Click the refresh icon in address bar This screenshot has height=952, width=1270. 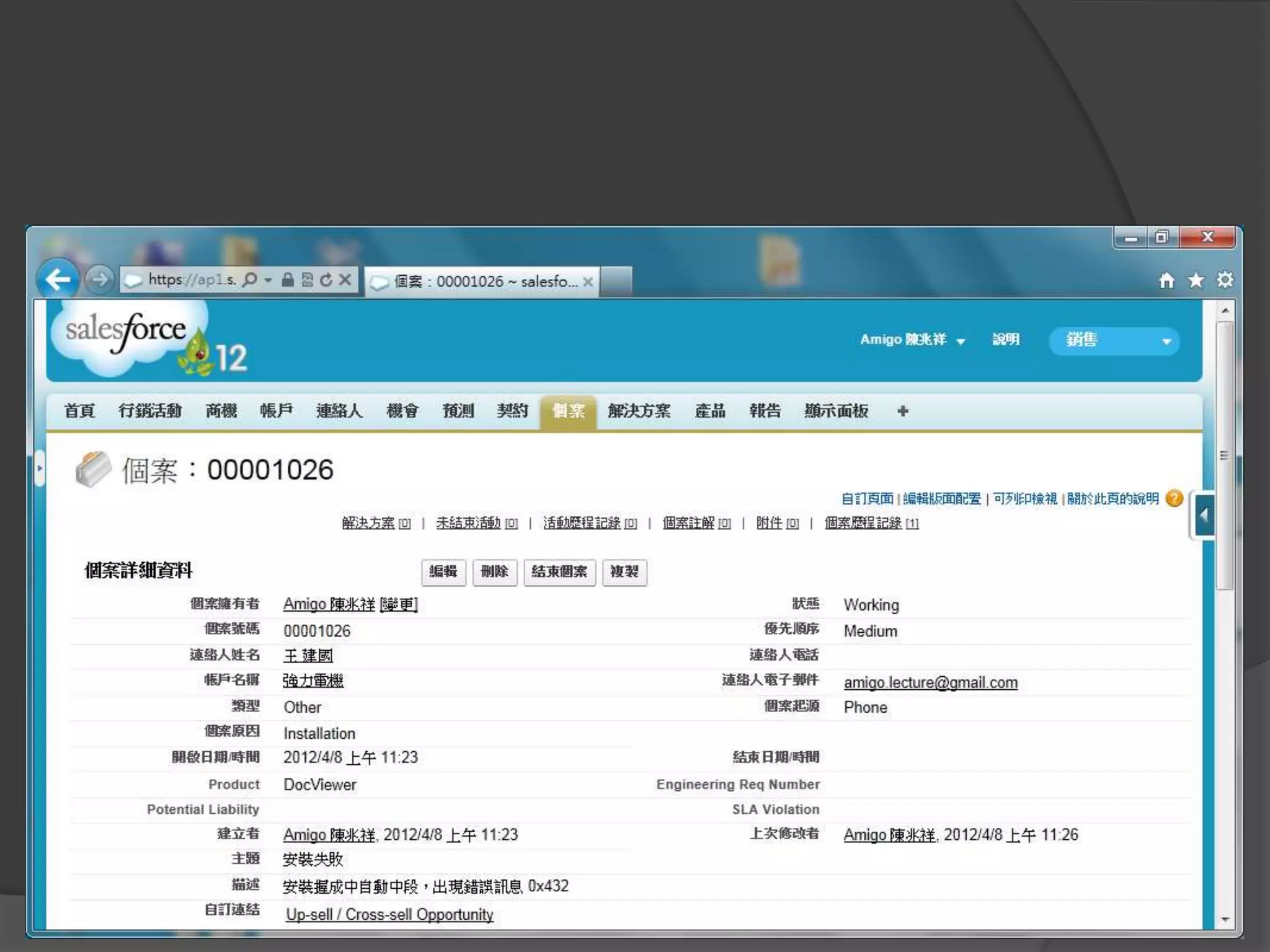[326, 280]
